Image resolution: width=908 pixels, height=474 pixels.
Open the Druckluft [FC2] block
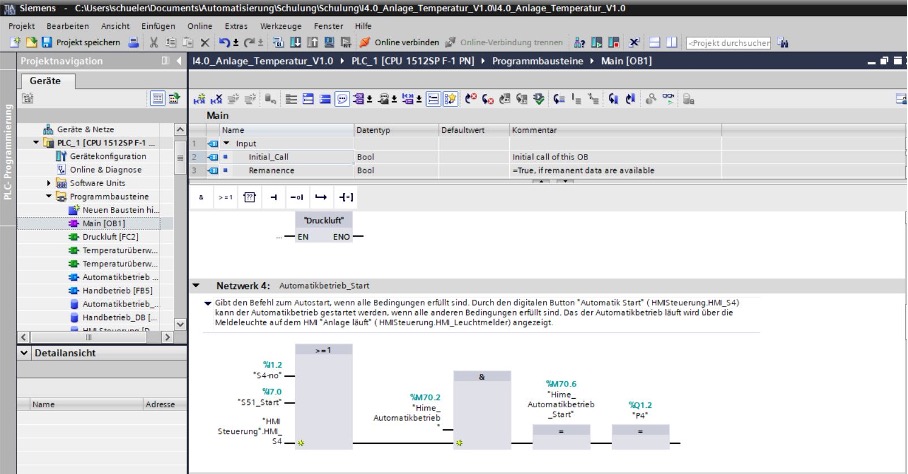[x=110, y=237]
